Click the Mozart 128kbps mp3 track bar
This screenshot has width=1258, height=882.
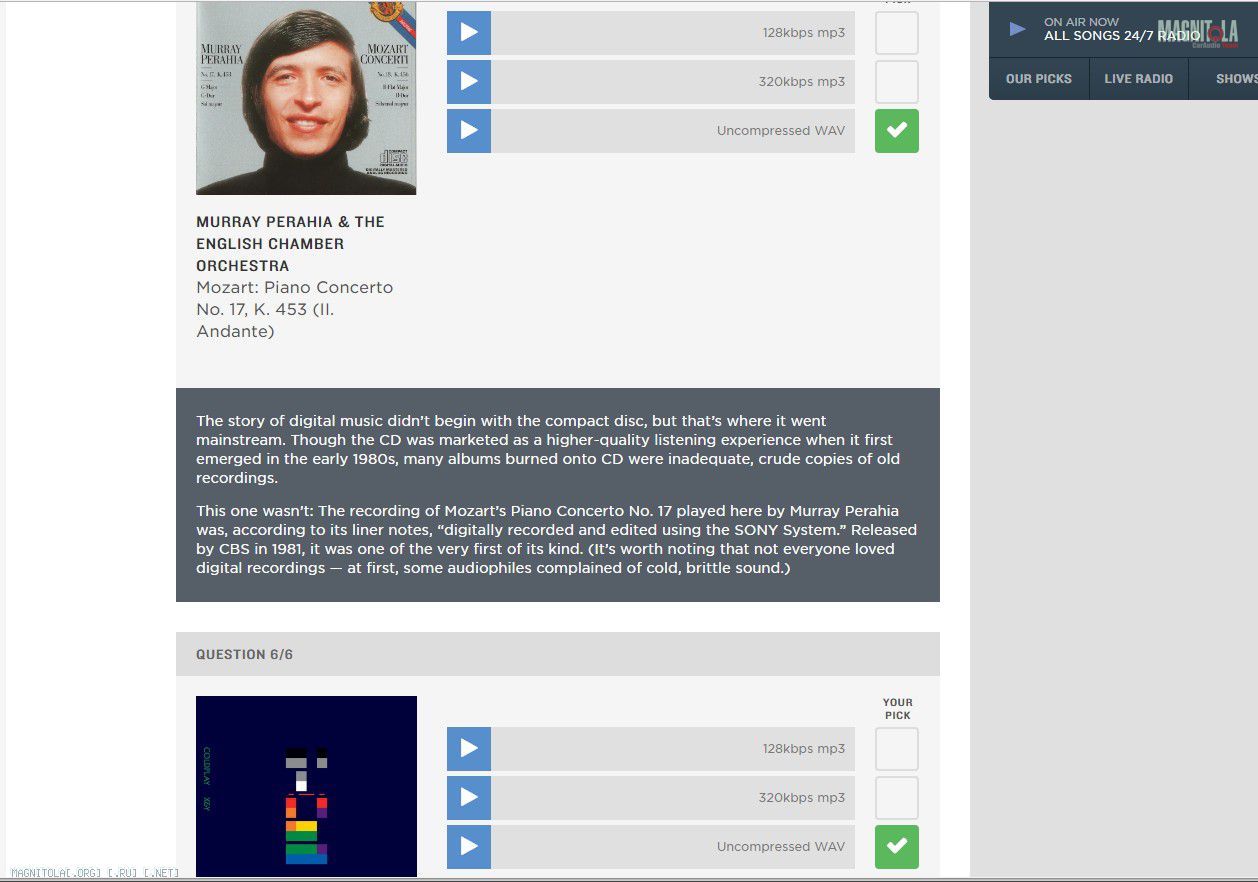(x=673, y=33)
